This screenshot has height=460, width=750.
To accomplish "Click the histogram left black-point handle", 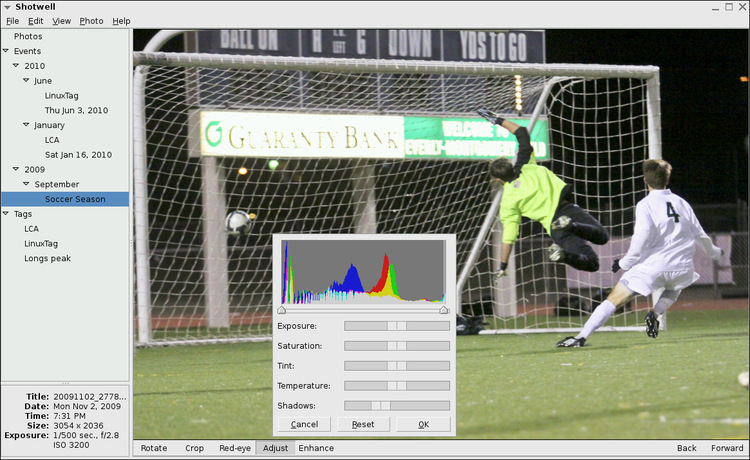I will click(282, 310).
